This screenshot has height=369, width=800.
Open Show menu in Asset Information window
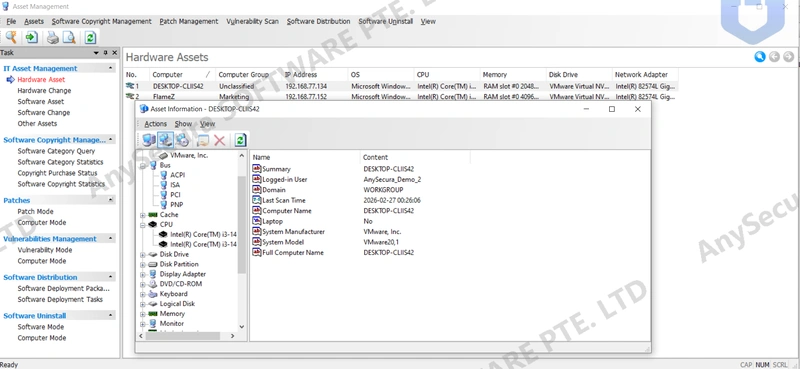coord(183,124)
